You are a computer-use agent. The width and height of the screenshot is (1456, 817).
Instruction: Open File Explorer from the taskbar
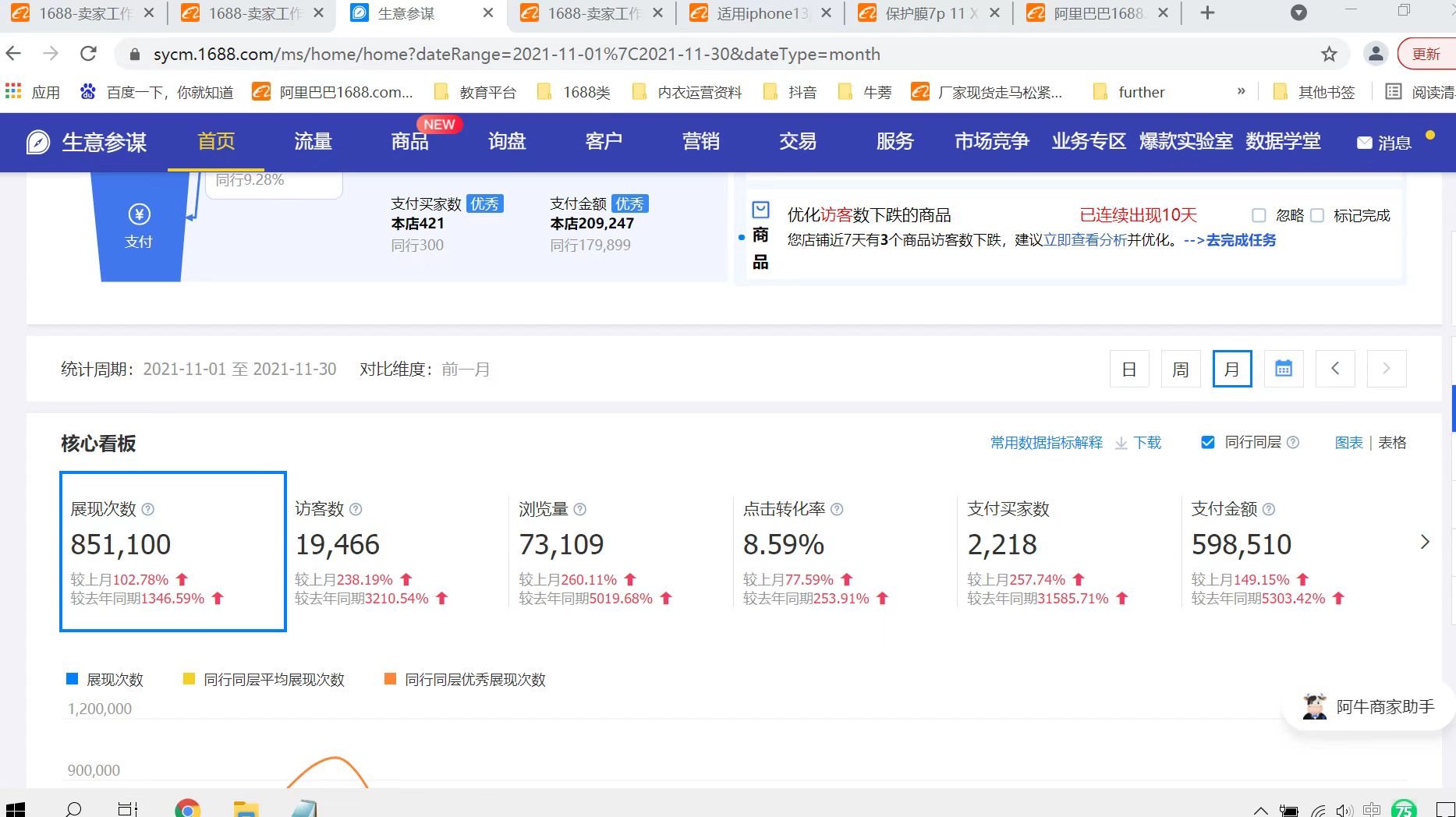click(246, 809)
